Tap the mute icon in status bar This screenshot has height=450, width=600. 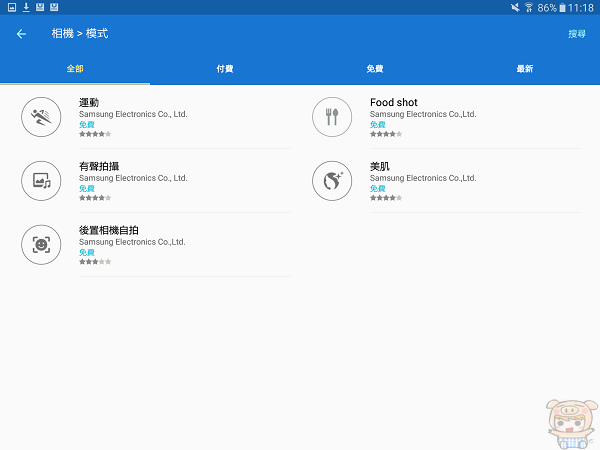coord(515,7)
